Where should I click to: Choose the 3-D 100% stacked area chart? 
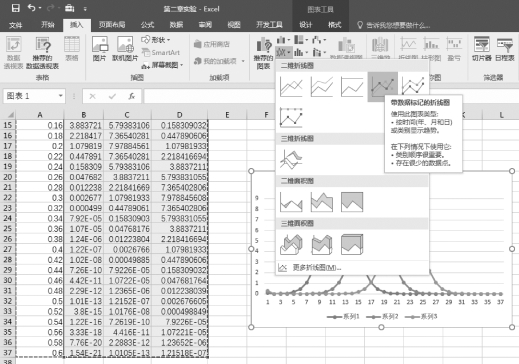point(352,244)
